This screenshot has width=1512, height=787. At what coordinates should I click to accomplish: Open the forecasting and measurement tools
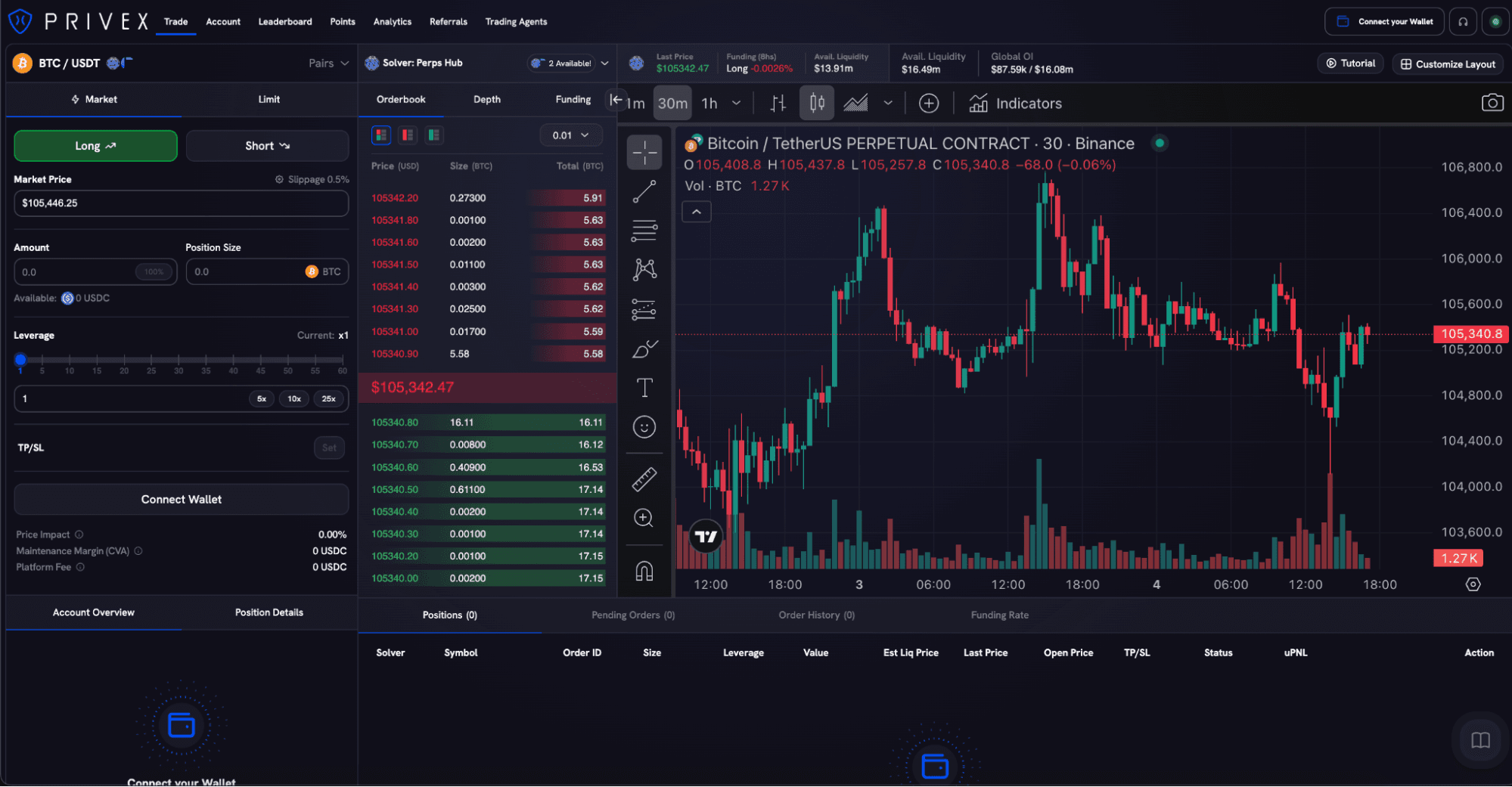coord(644,309)
